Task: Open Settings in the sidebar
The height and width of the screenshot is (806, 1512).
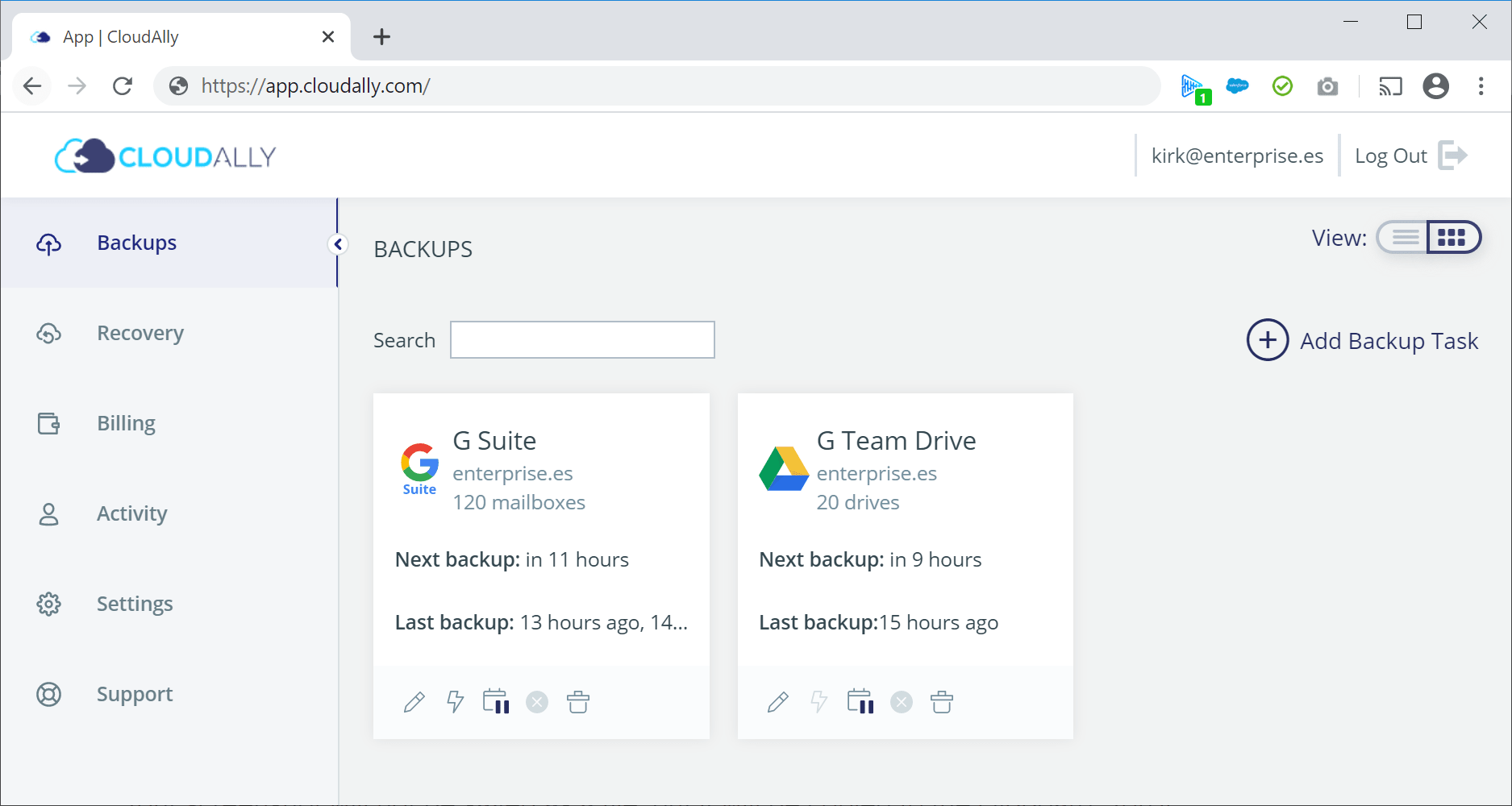Action: [x=169, y=604]
